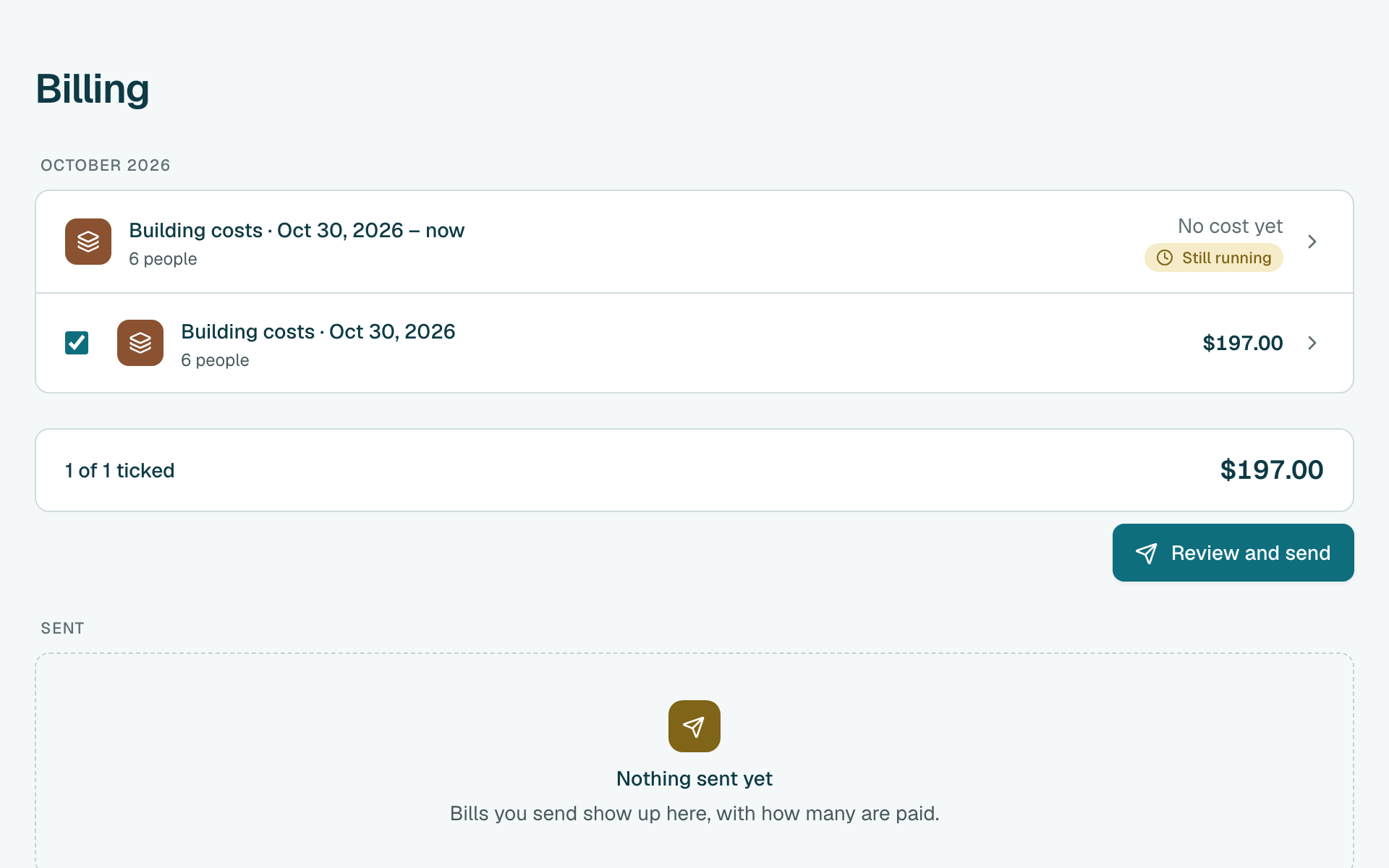The width and height of the screenshot is (1389, 868).
Task: Click the '1 of 1 ticked' summary text
Action: 119,470
